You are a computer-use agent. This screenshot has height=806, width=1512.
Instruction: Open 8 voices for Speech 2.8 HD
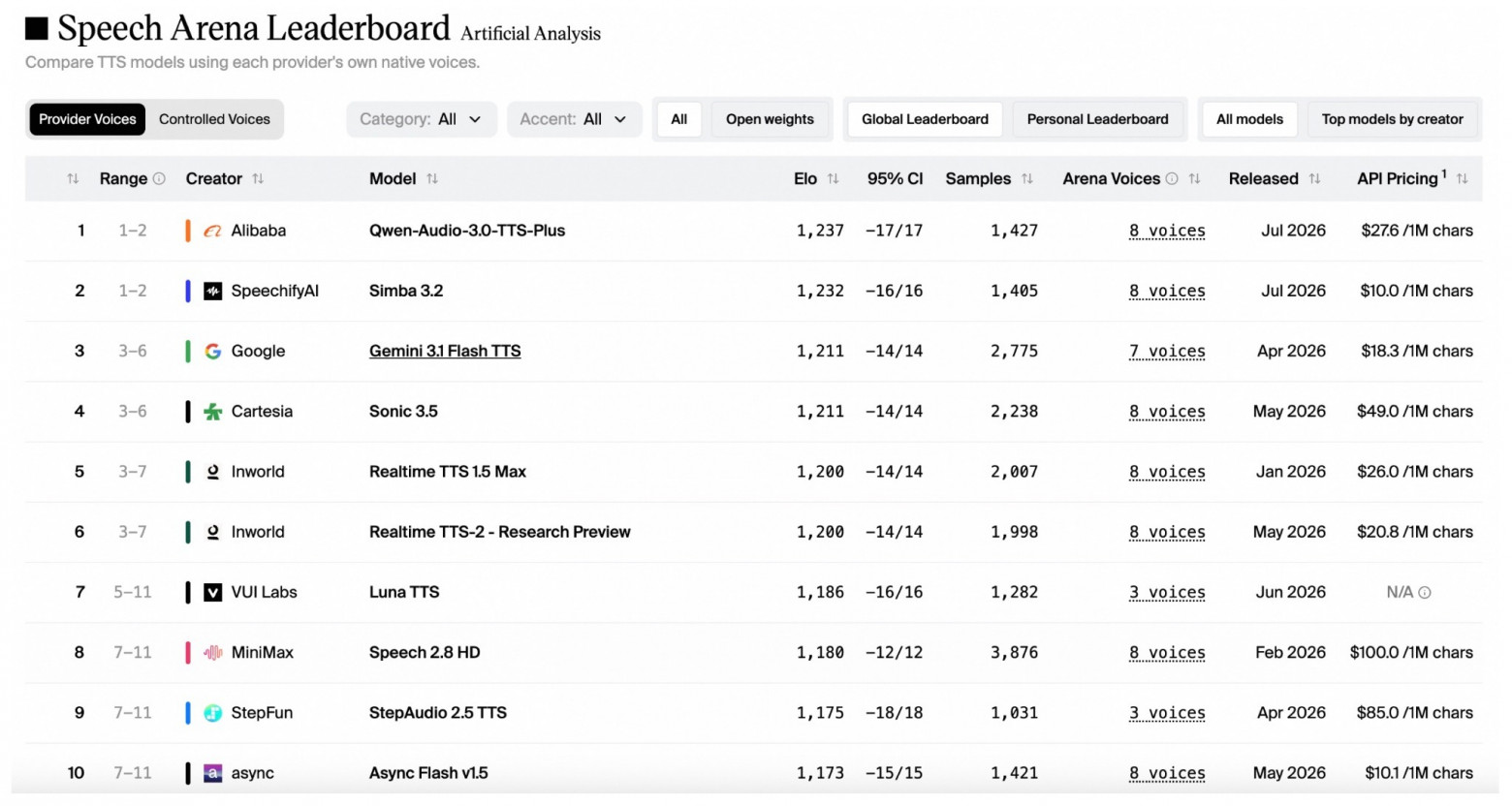(x=1167, y=653)
